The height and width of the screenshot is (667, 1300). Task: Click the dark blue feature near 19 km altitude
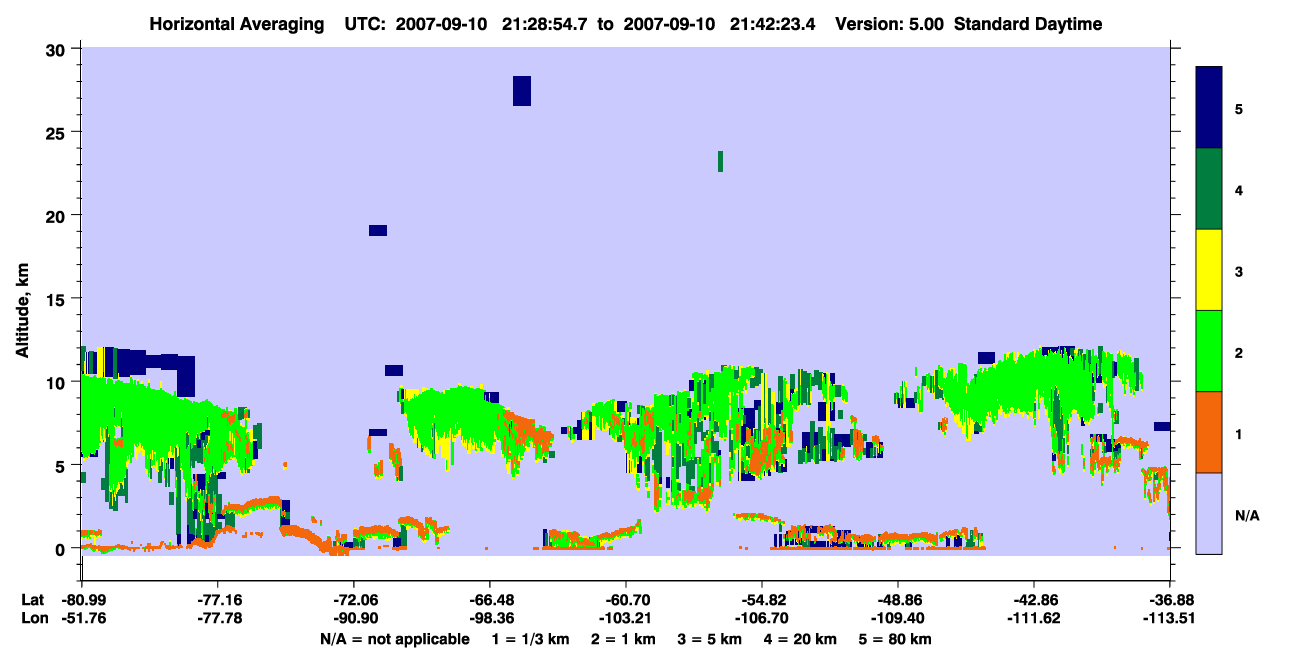point(377,230)
